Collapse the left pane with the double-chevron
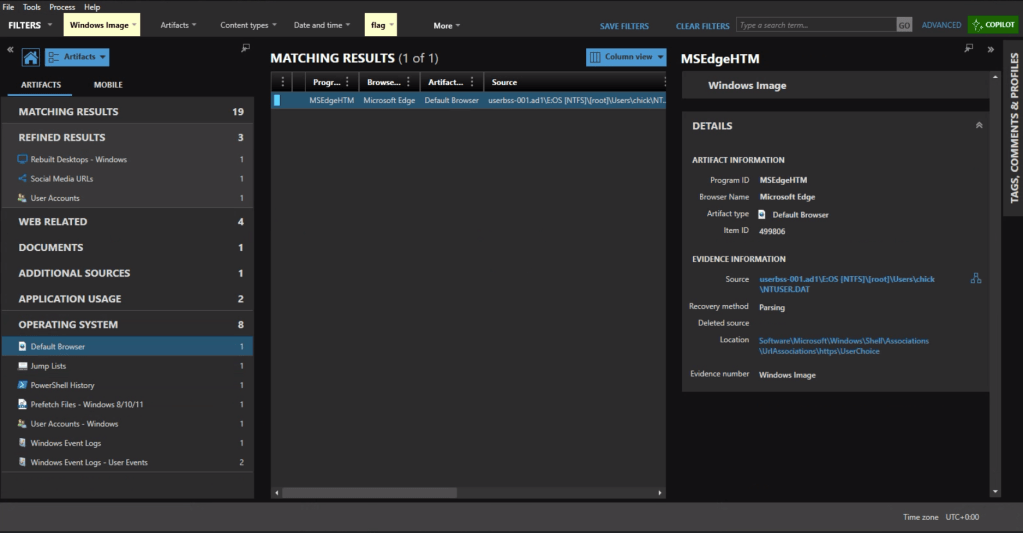1023x533 pixels. (x=10, y=49)
